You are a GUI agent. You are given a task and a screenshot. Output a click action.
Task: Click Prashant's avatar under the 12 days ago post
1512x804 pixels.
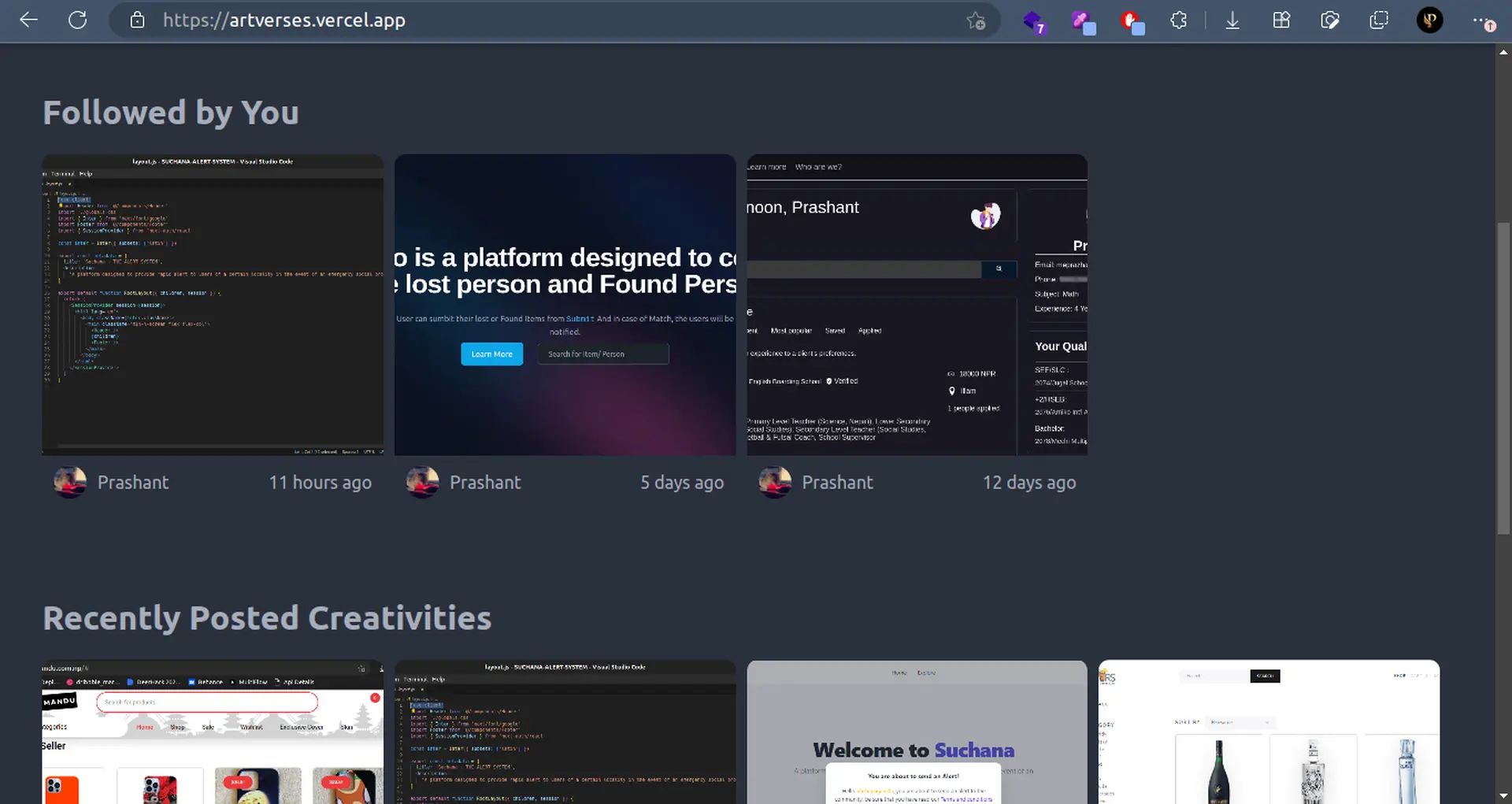click(775, 483)
